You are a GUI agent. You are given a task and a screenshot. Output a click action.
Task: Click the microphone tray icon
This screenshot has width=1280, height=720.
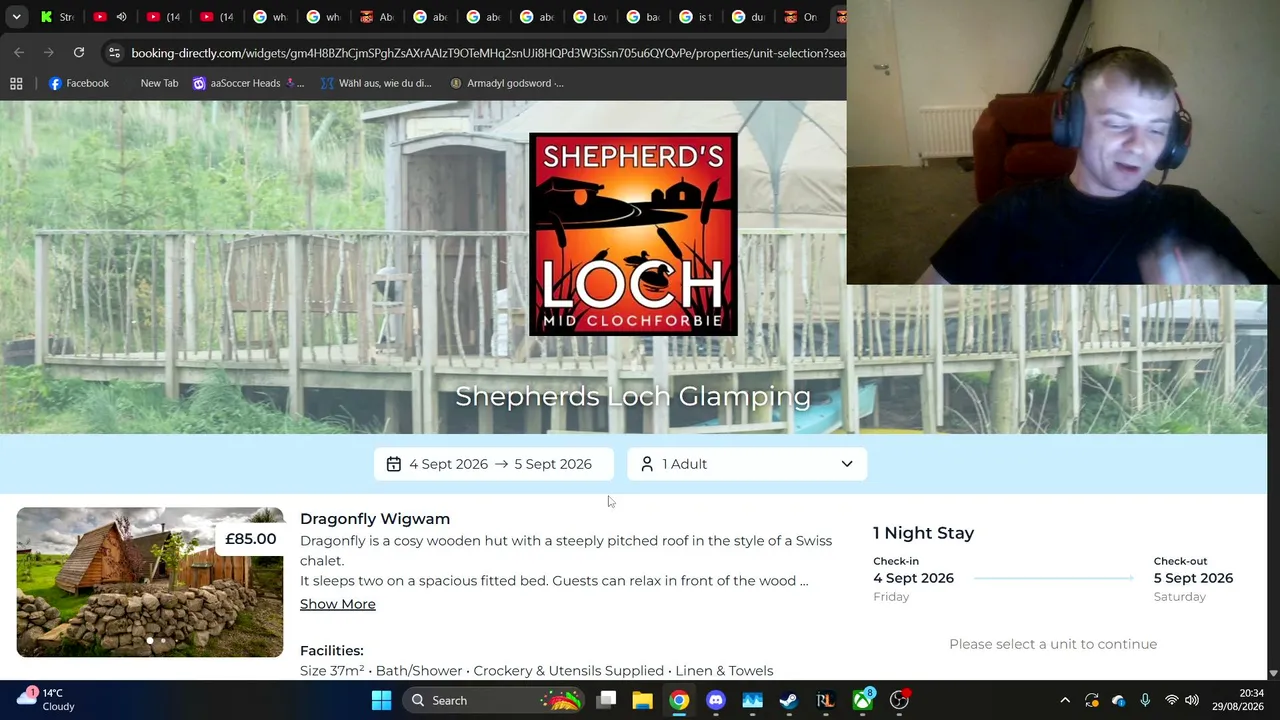point(1145,700)
